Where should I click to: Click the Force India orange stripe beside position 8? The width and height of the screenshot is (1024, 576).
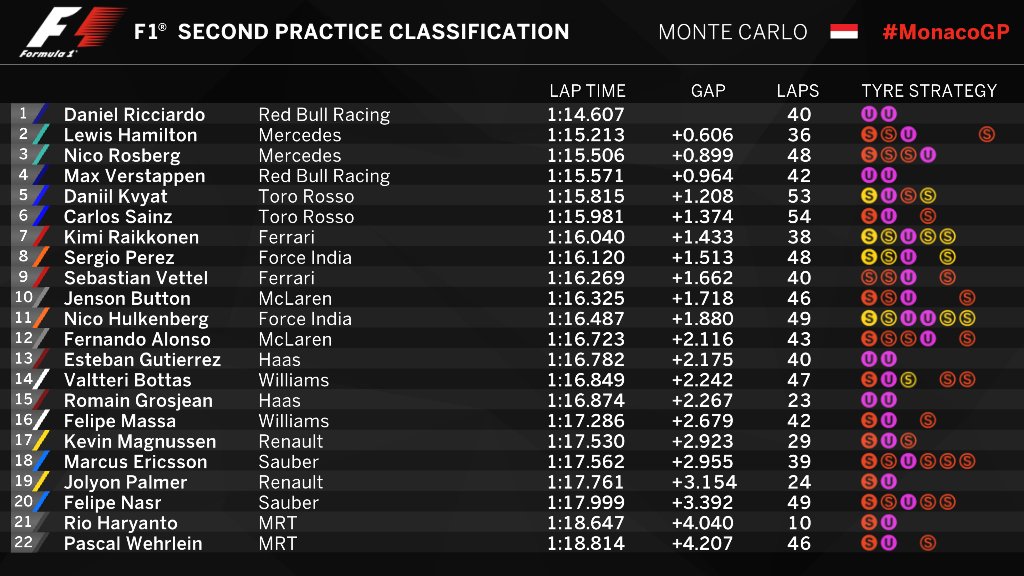click(40, 257)
